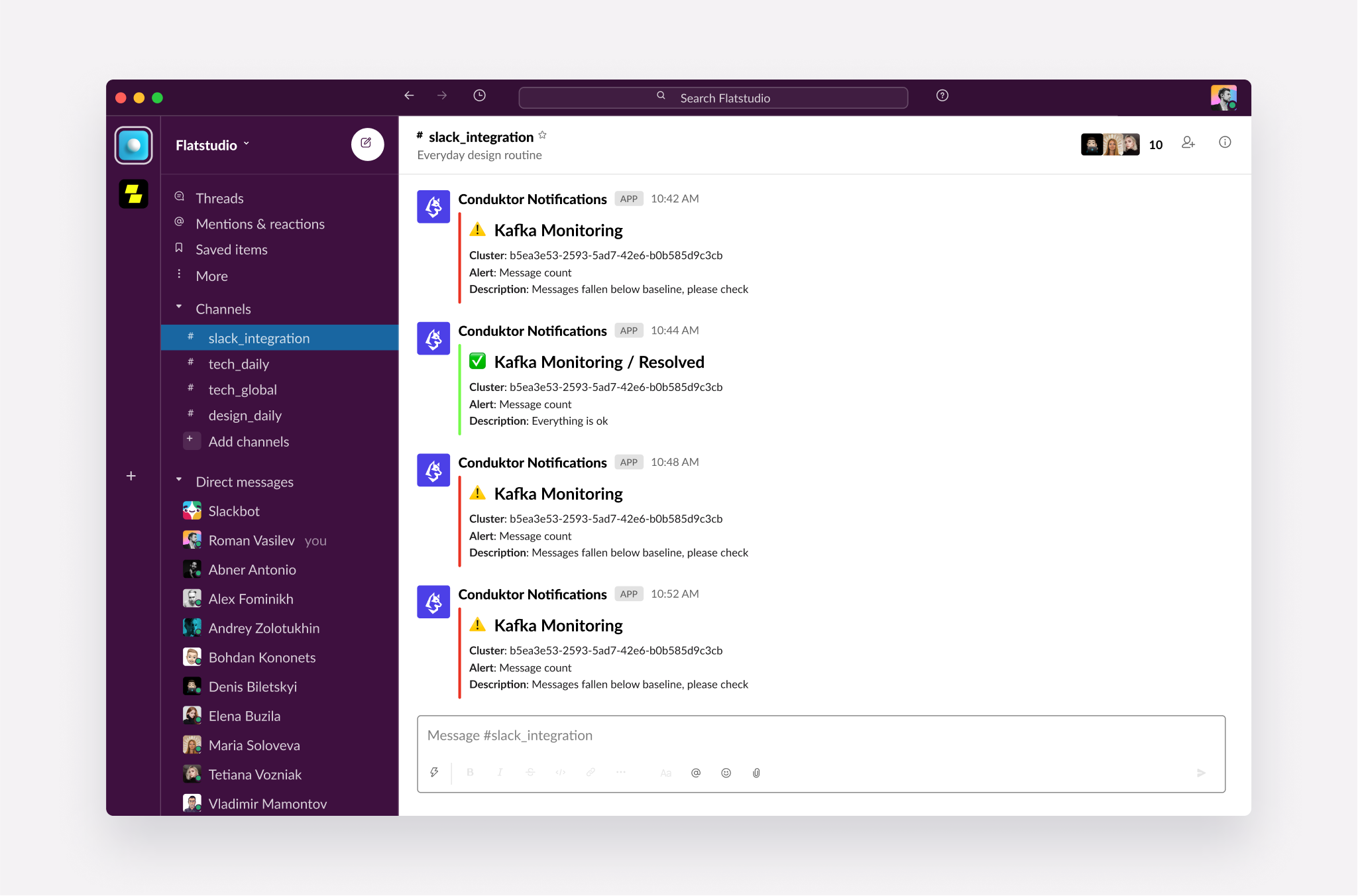This screenshot has height=896, width=1358.
Task: Click the 10:52 AM timestamp
Action: click(x=675, y=594)
